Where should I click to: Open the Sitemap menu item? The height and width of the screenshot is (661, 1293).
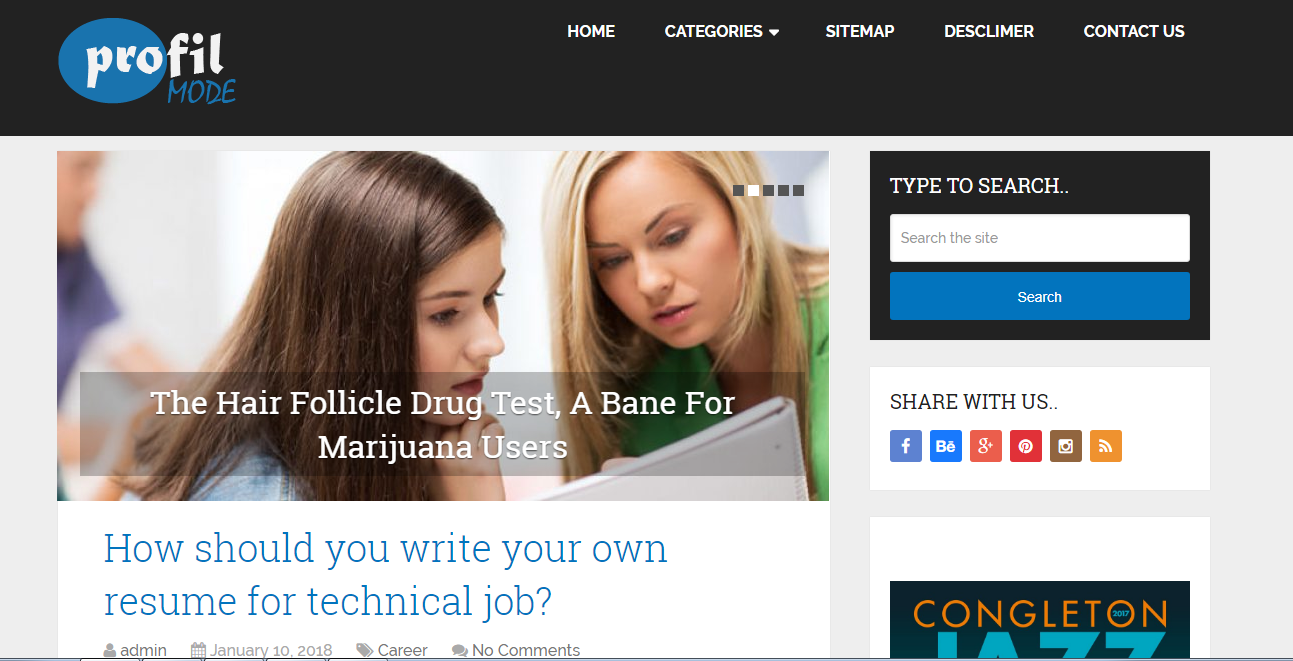point(860,31)
